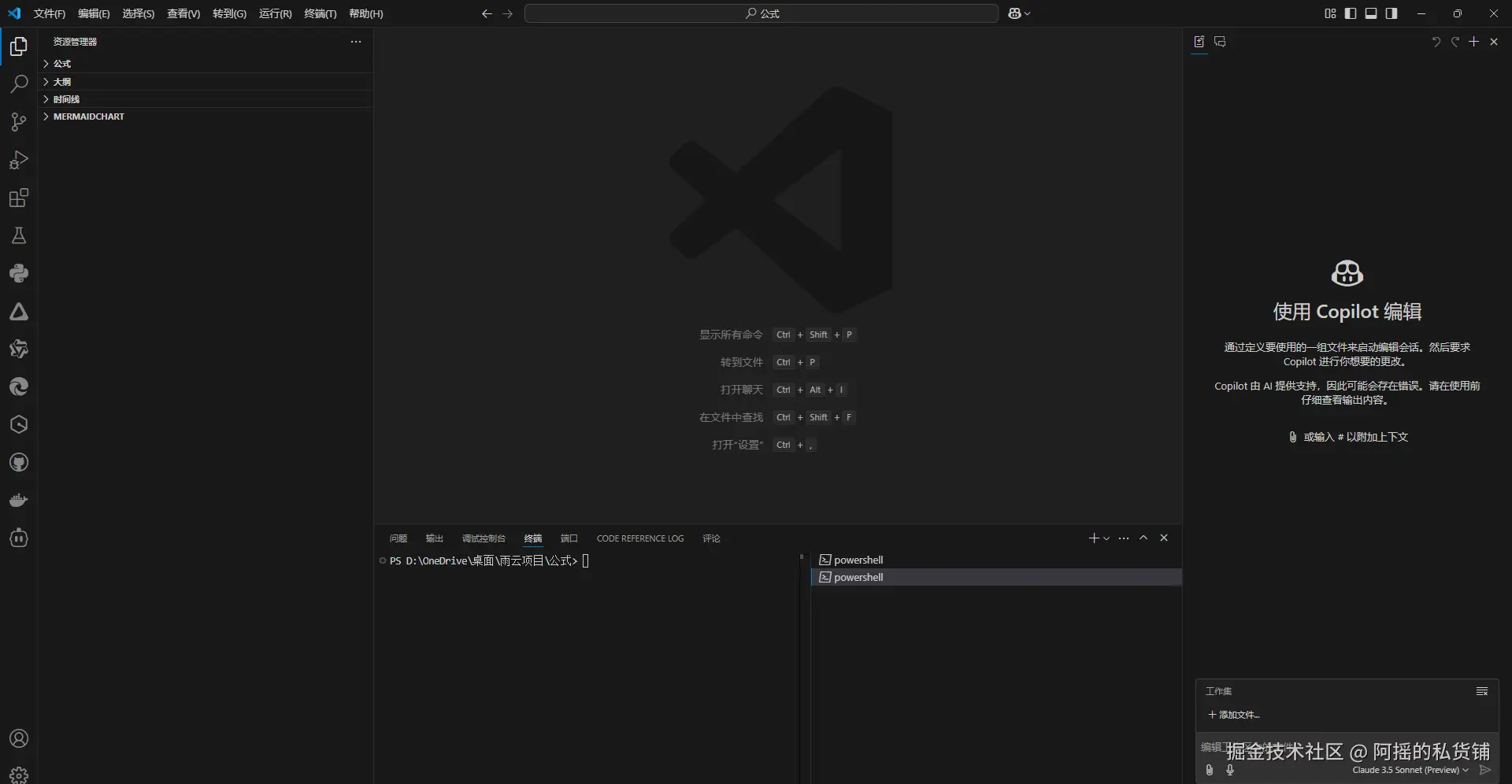Viewport: 1512px width, 784px height.
Task: Click the Copilot icon in title bar
Action: (x=1014, y=13)
